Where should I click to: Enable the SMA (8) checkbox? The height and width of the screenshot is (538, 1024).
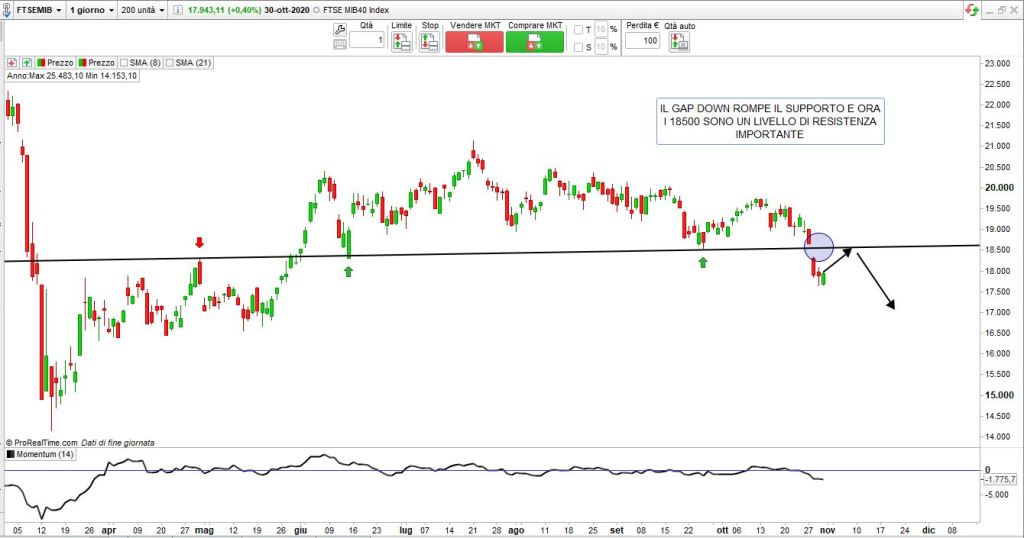(x=124, y=62)
